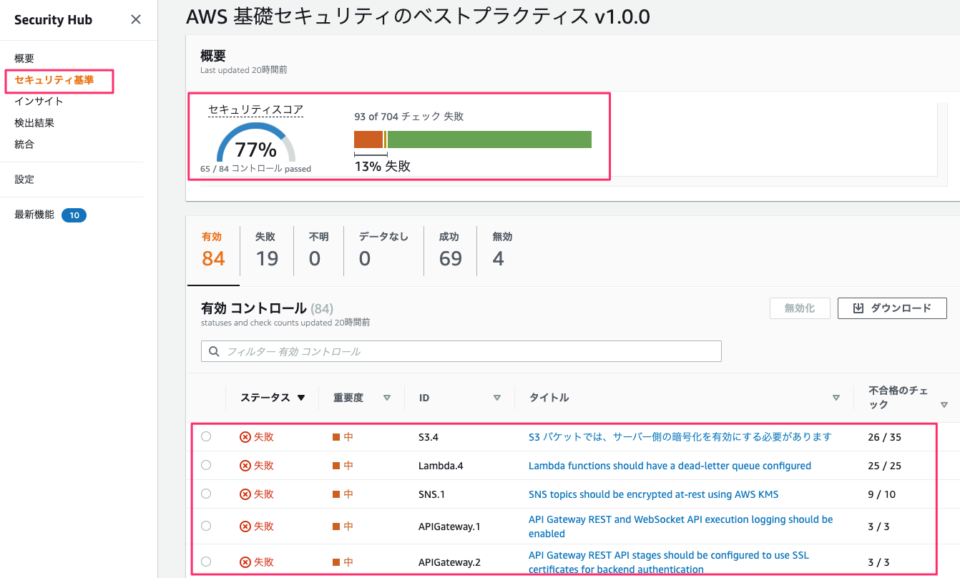This screenshot has width=960, height=578.
Task: Sort by the 重要度 column
Action: pos(361,397)
